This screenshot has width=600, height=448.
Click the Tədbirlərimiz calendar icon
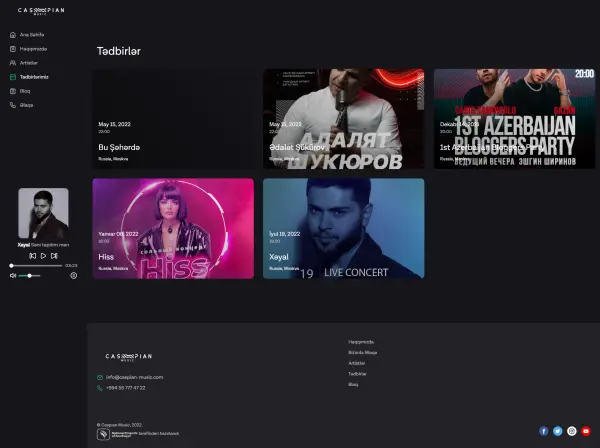pos(13,77)
